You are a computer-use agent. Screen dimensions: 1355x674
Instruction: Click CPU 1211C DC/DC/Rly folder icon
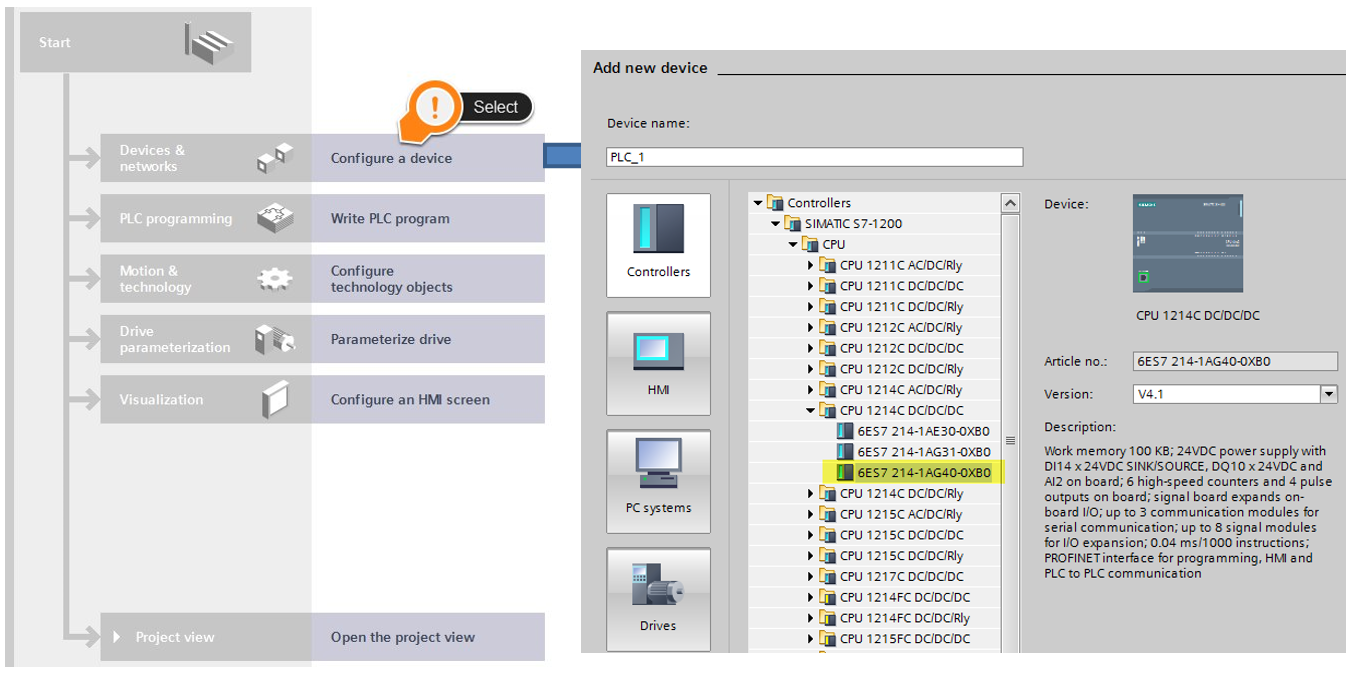click(827, 307)
